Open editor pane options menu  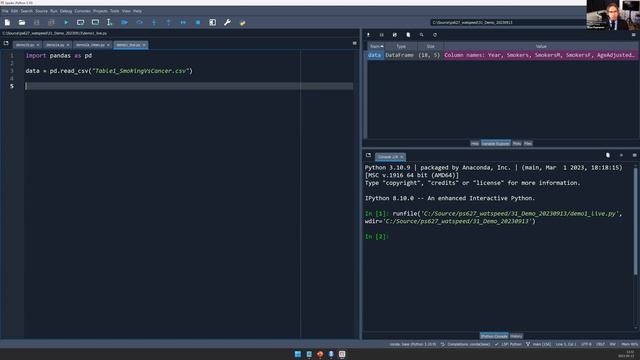pos(355,43)
